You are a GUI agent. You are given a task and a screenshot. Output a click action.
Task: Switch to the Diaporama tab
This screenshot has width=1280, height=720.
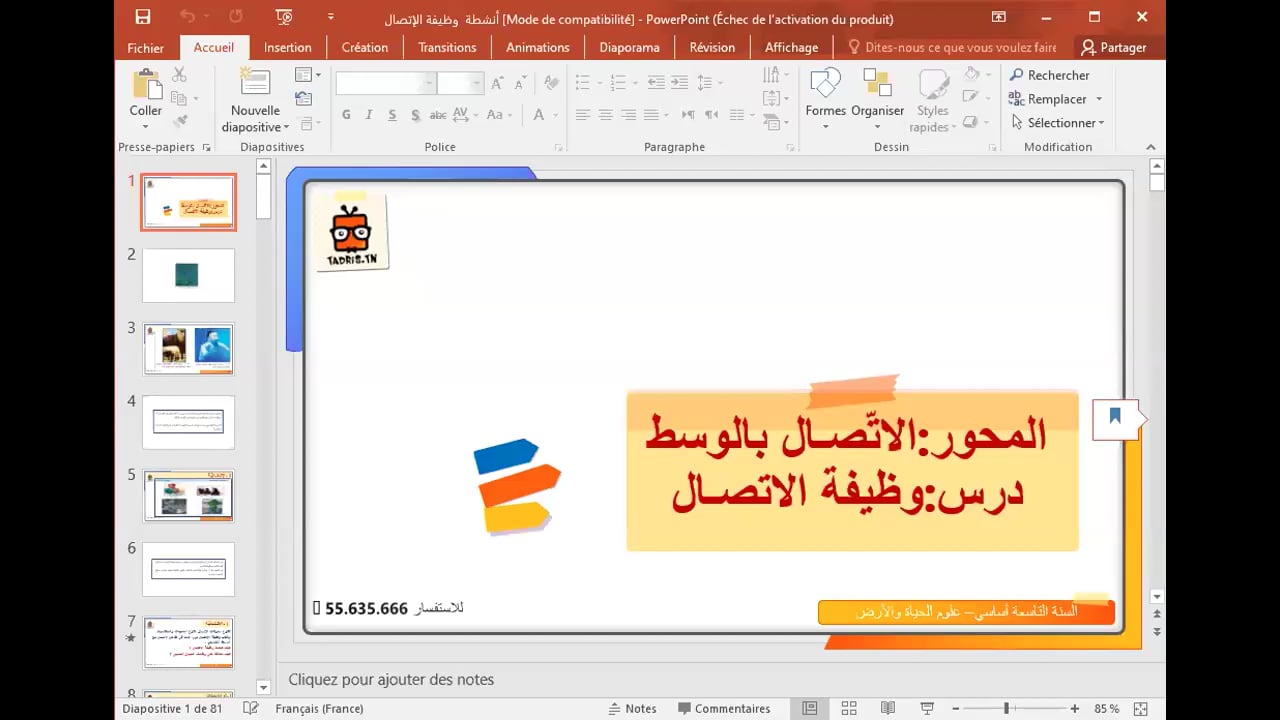click(x=629, y=47)
